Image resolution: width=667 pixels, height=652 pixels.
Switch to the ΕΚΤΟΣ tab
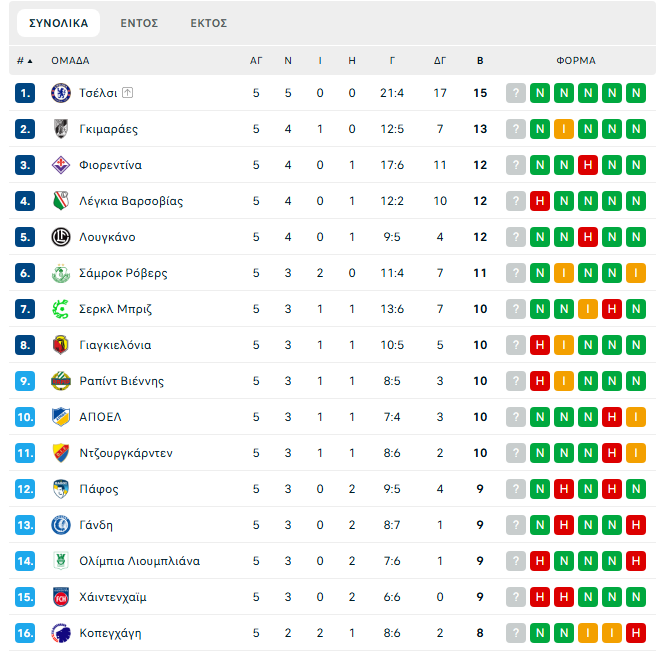click(x=209, y=23)
